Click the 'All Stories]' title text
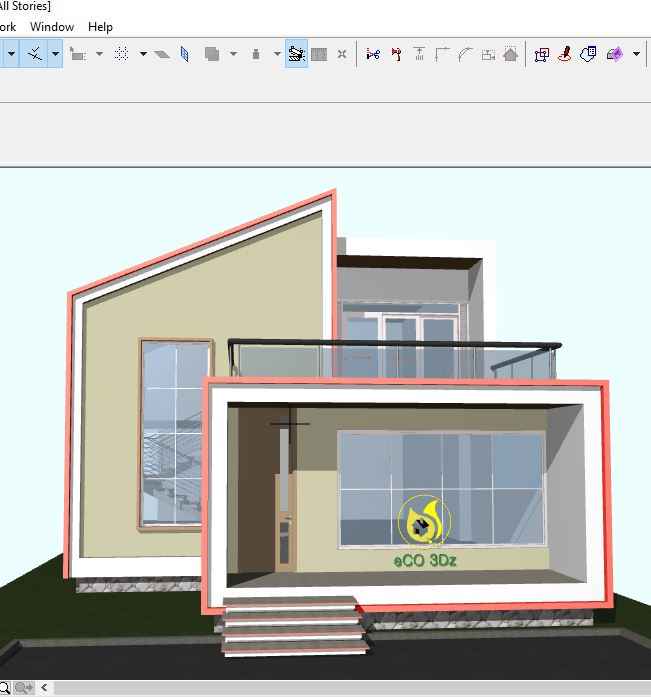Screen dimensions: 651x697 pos(25,6)
